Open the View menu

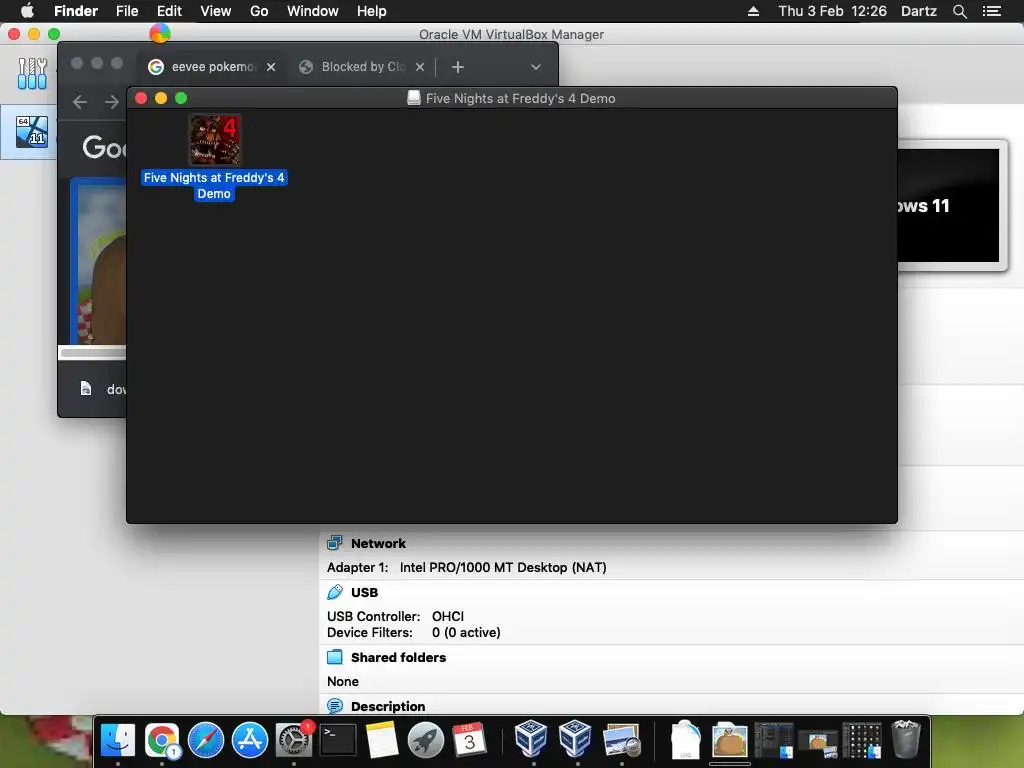click(216, 11)
